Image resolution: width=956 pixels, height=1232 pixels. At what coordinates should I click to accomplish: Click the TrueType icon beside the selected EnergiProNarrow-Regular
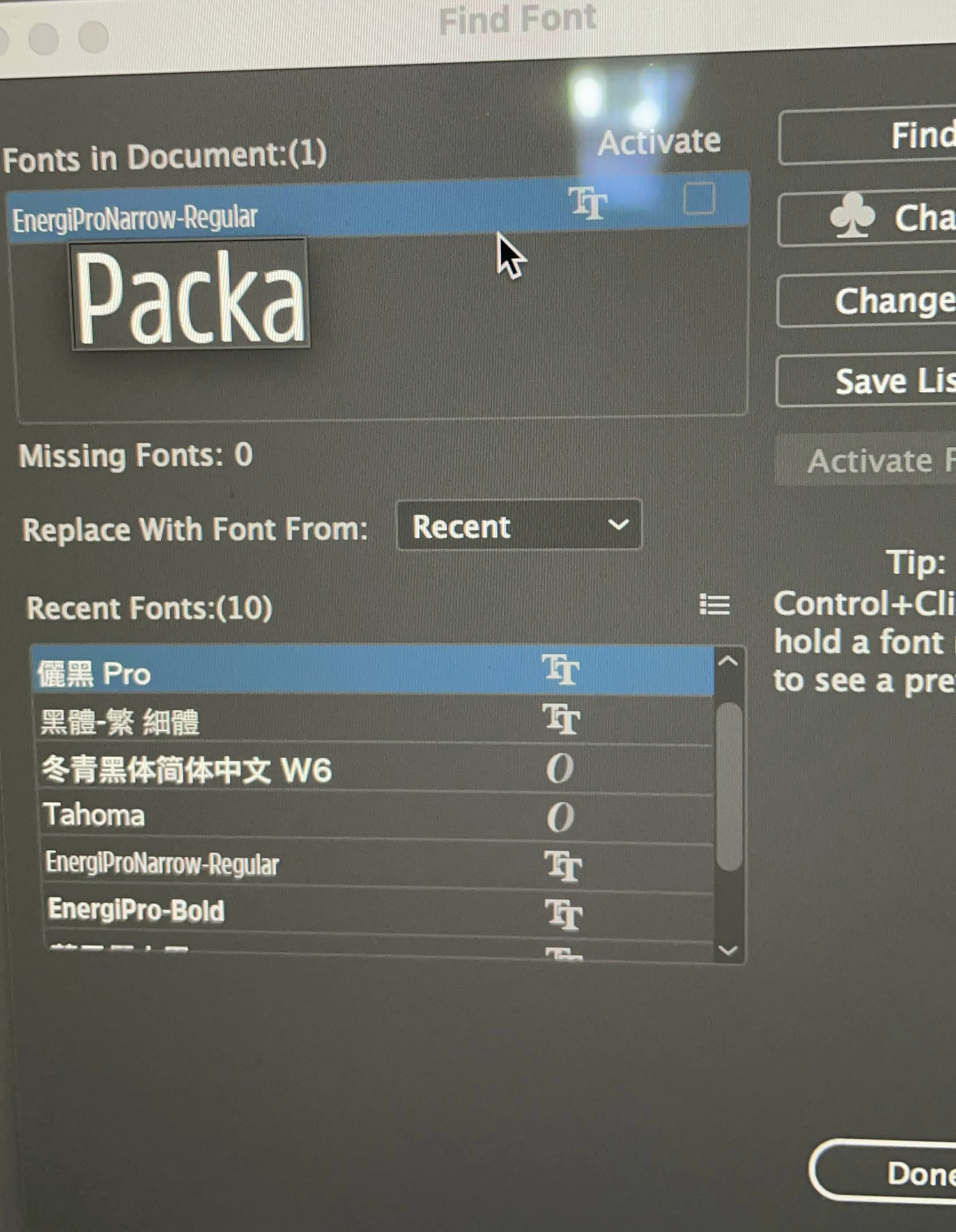pyautogui.click(x=587, y=204)
